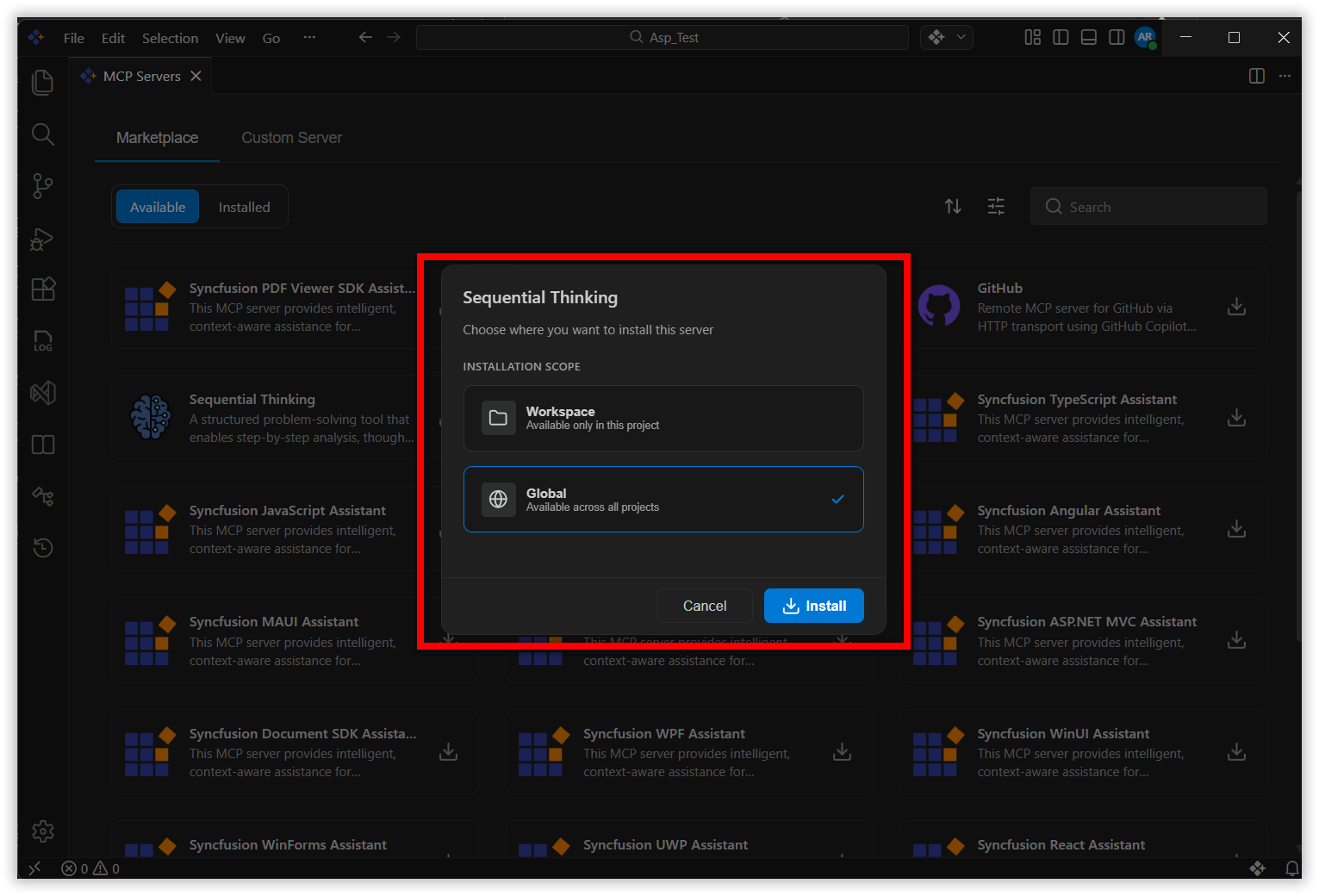Open the filter sliders icon

coord(996,207)
